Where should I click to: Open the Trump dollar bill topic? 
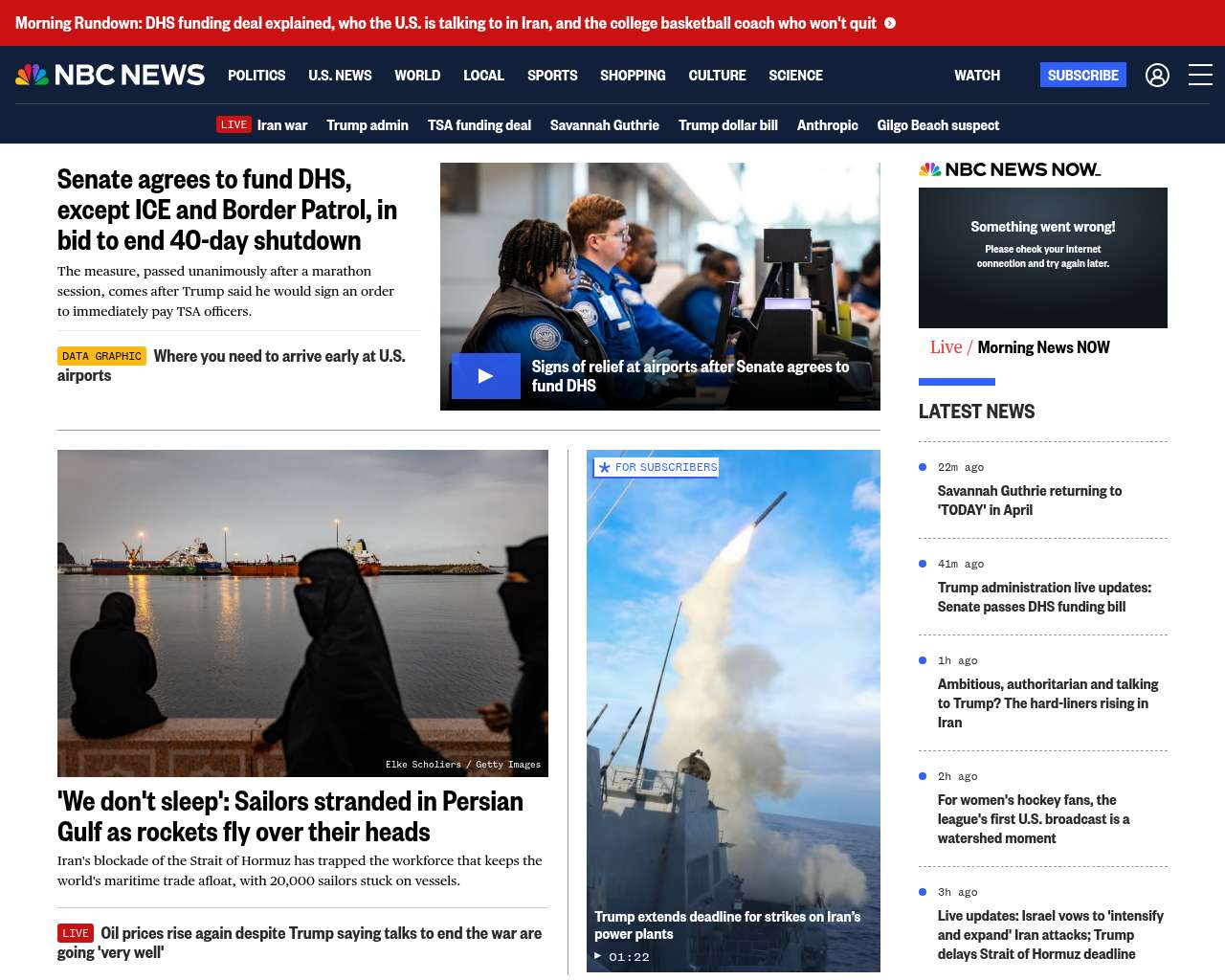point(728,125)
